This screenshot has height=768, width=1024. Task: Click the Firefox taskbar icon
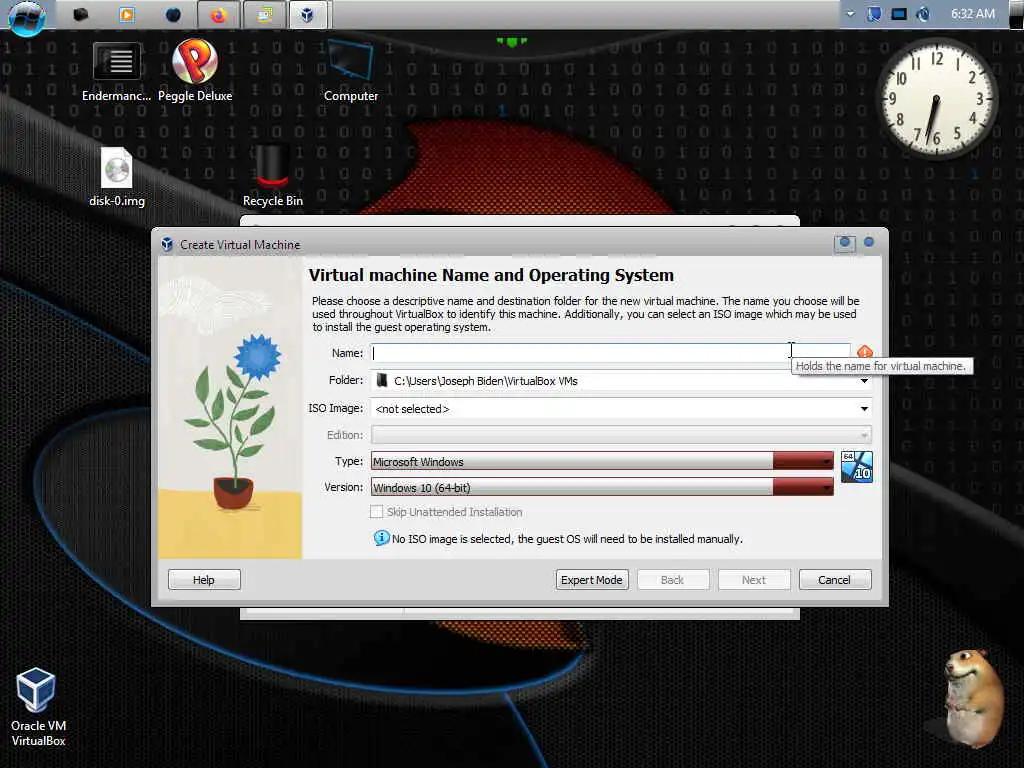point(218,14)
